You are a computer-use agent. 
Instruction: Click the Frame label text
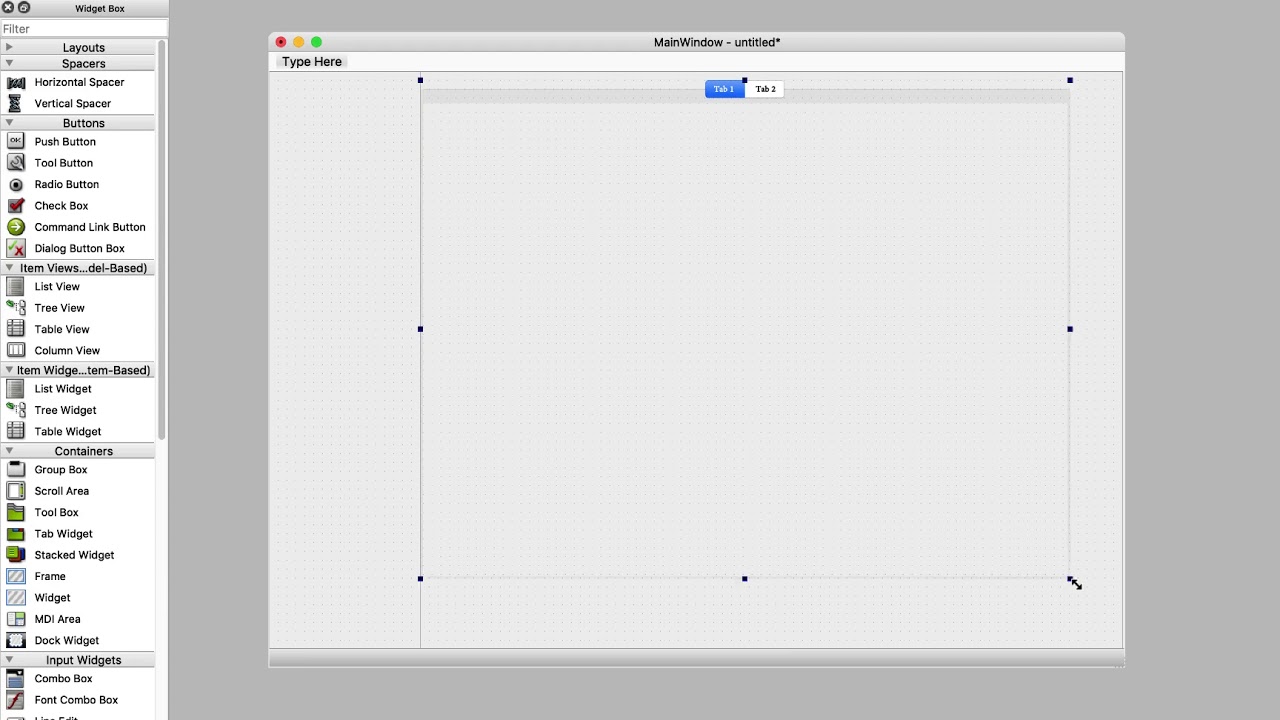pyautogui.click(x=50, y=576)
